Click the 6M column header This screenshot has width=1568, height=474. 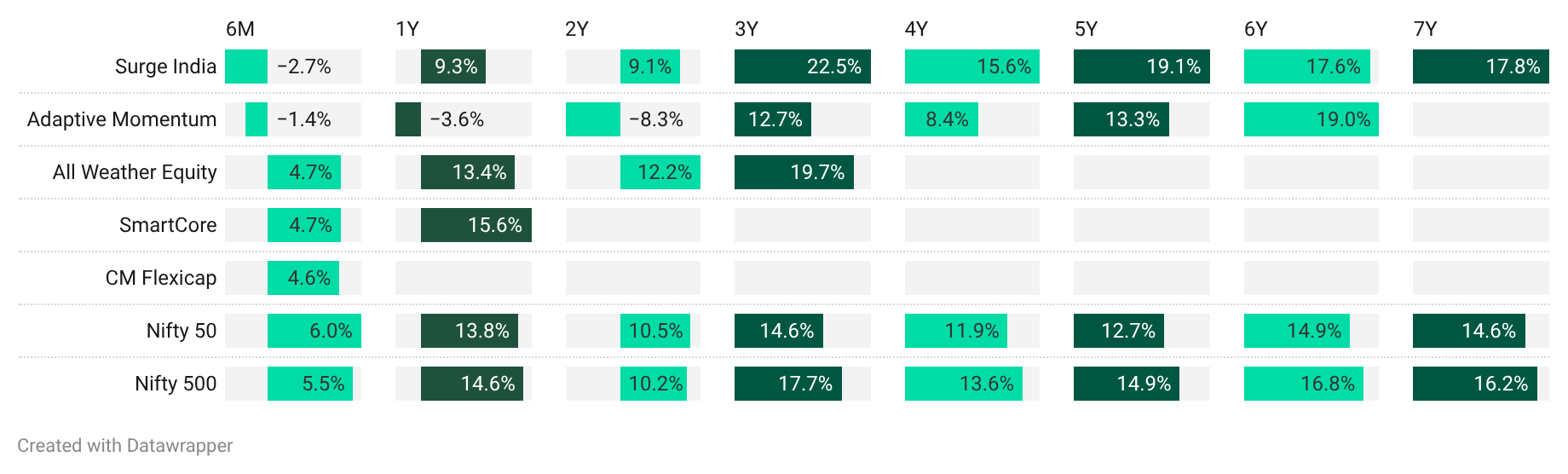[240, 29]
